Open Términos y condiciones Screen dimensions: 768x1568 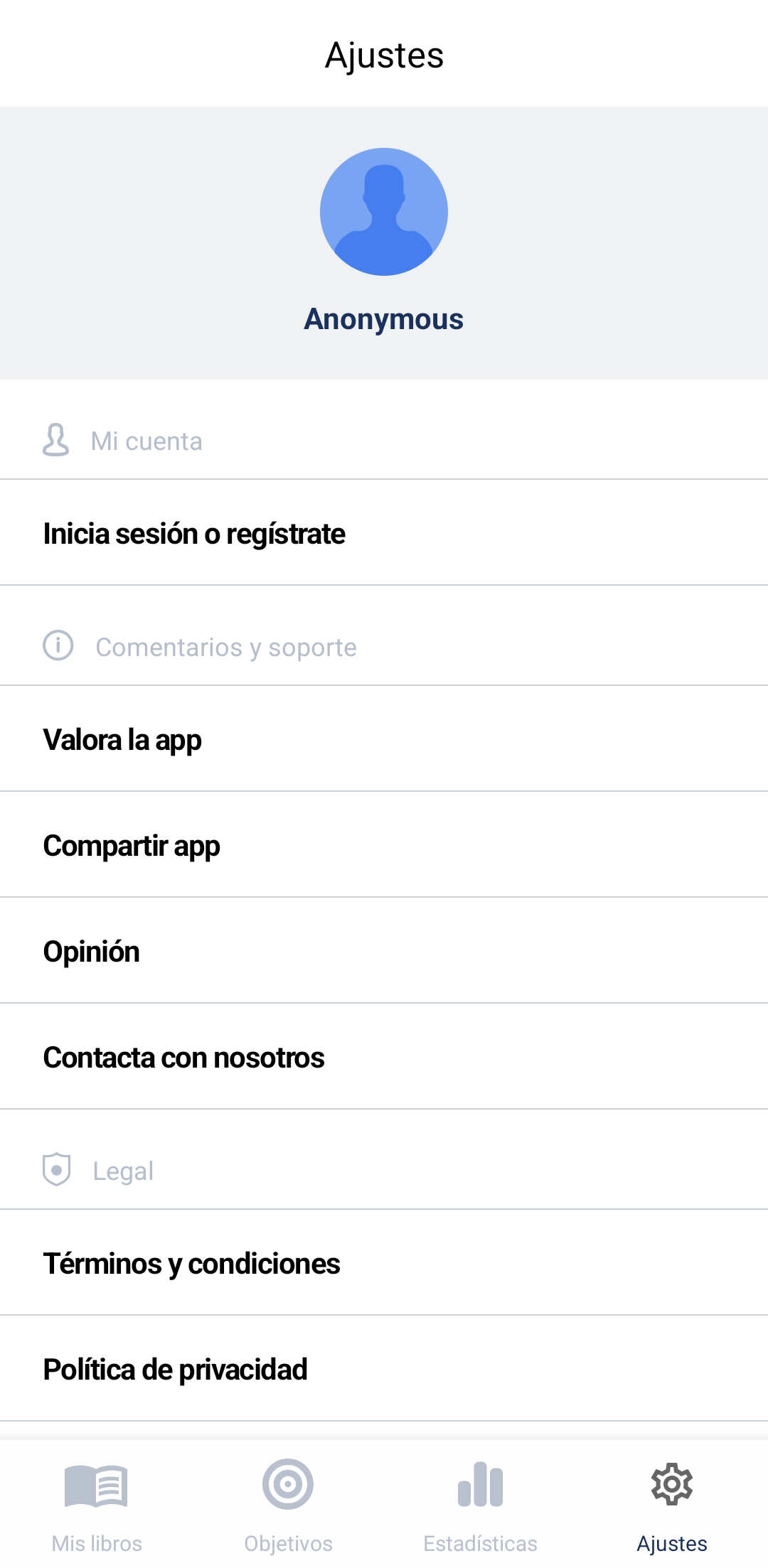click(x=384, y=1263)
